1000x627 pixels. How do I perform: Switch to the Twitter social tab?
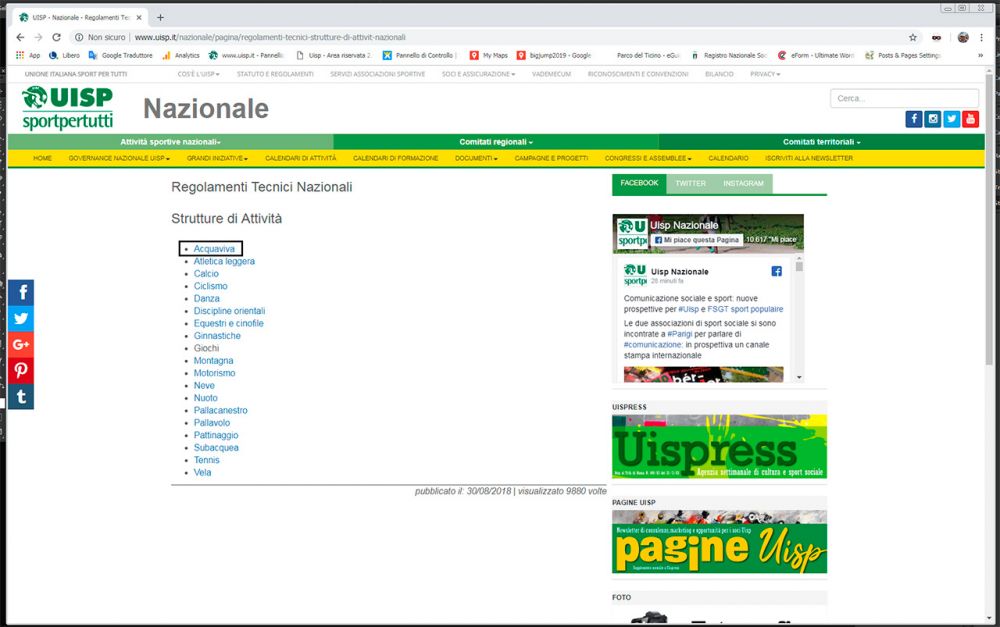[691, 184]
